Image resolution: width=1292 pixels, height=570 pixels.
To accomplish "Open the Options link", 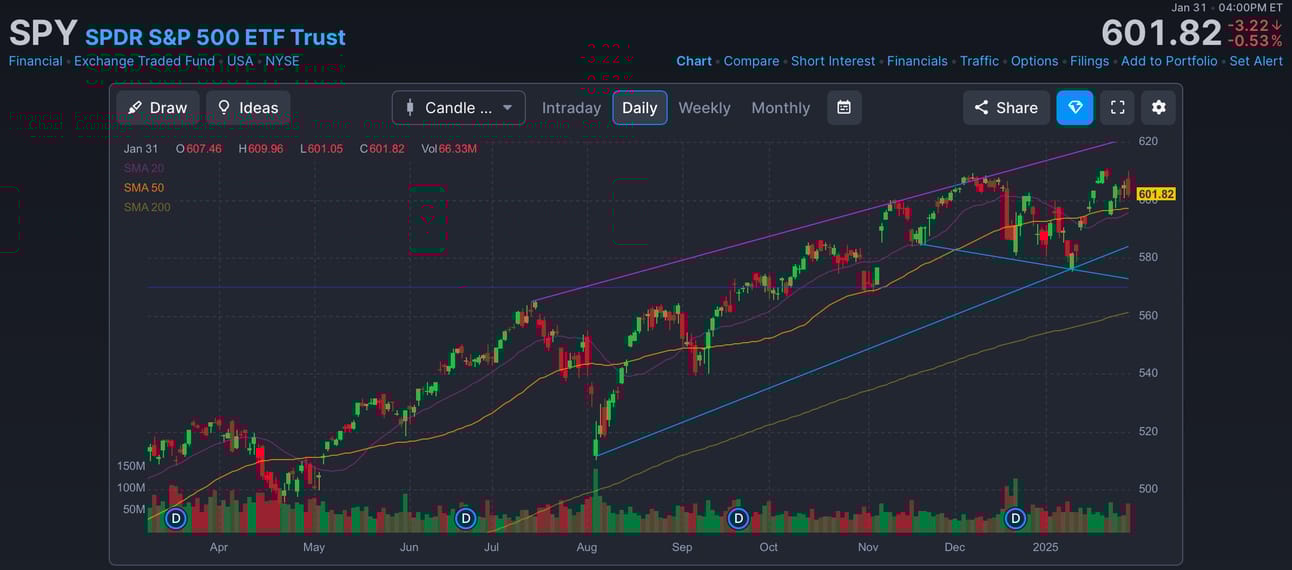I will click(x=1034, y=61).
